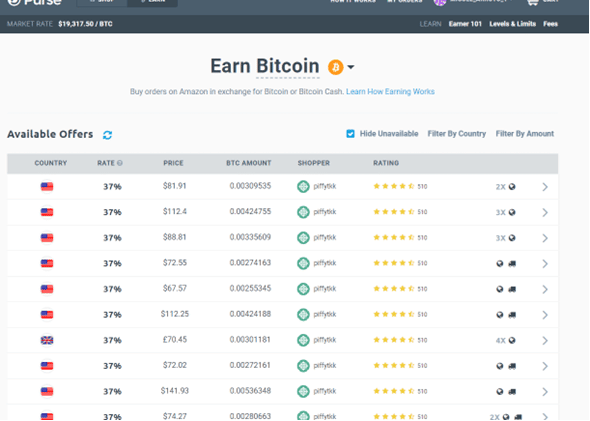Click shopper avatar in the £70.45 row
The height and width of the screenshot is (421, 590).
pos(303,340)
